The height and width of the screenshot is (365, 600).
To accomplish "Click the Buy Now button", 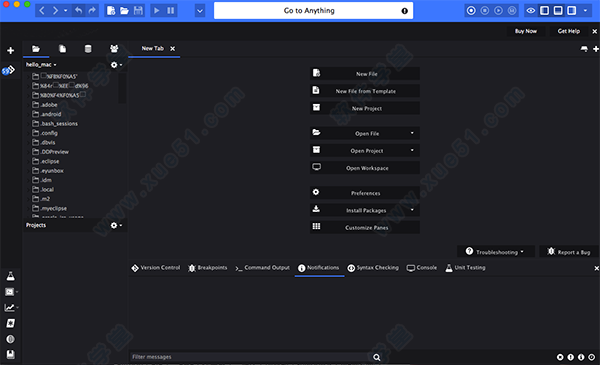I will [526, 31].
